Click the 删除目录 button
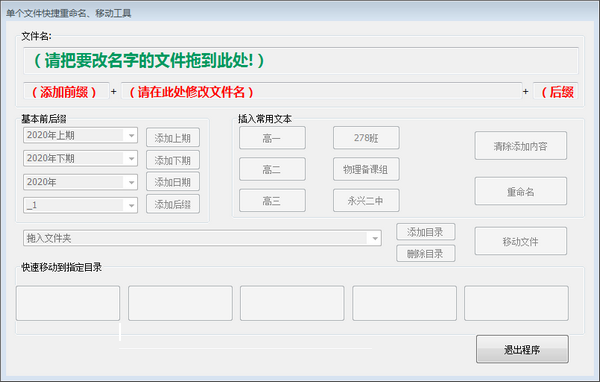The width and height of the screenshot is (600, 382). (426, 253)
